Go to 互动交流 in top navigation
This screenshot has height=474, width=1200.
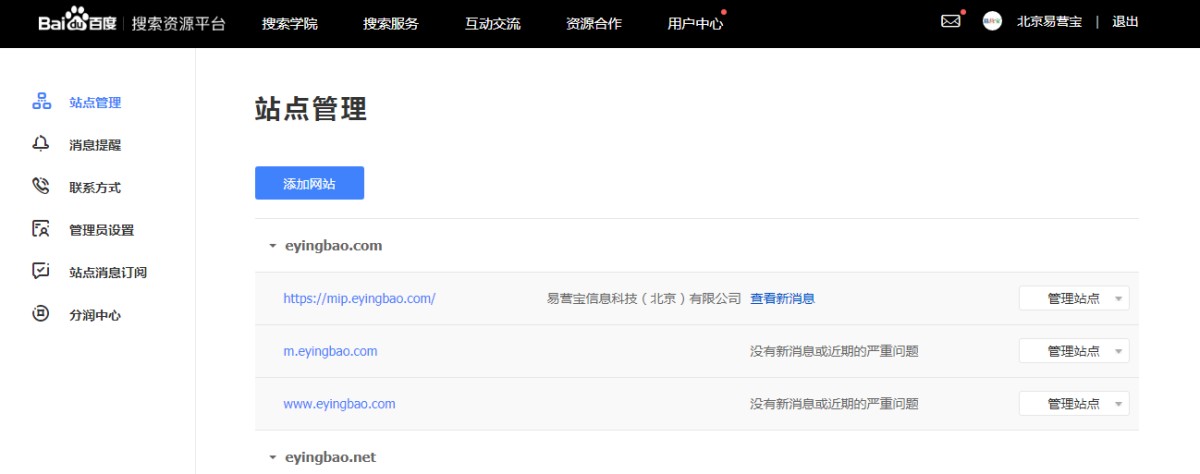493,23
